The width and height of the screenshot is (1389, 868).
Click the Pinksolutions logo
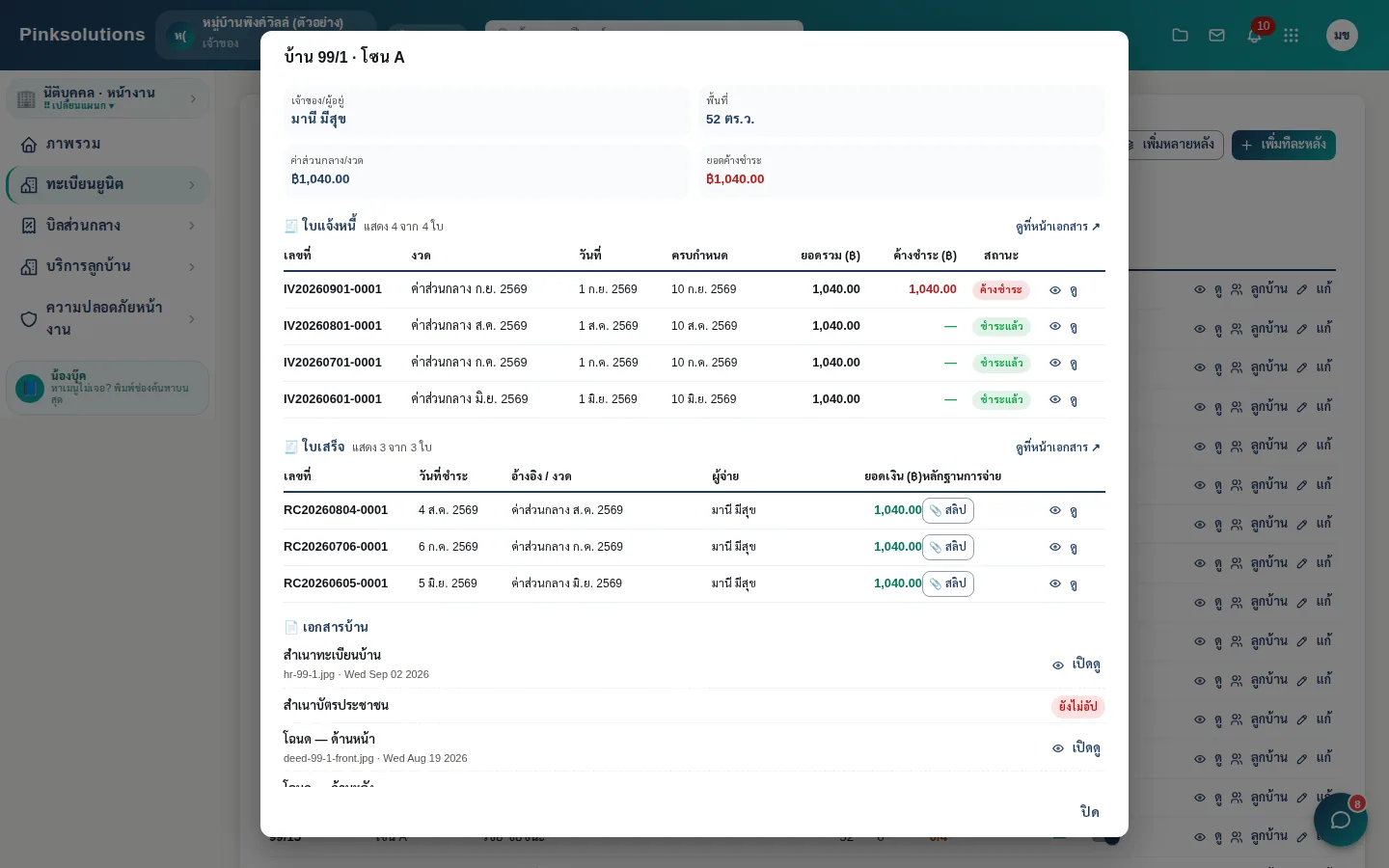[x=82, y=35]
